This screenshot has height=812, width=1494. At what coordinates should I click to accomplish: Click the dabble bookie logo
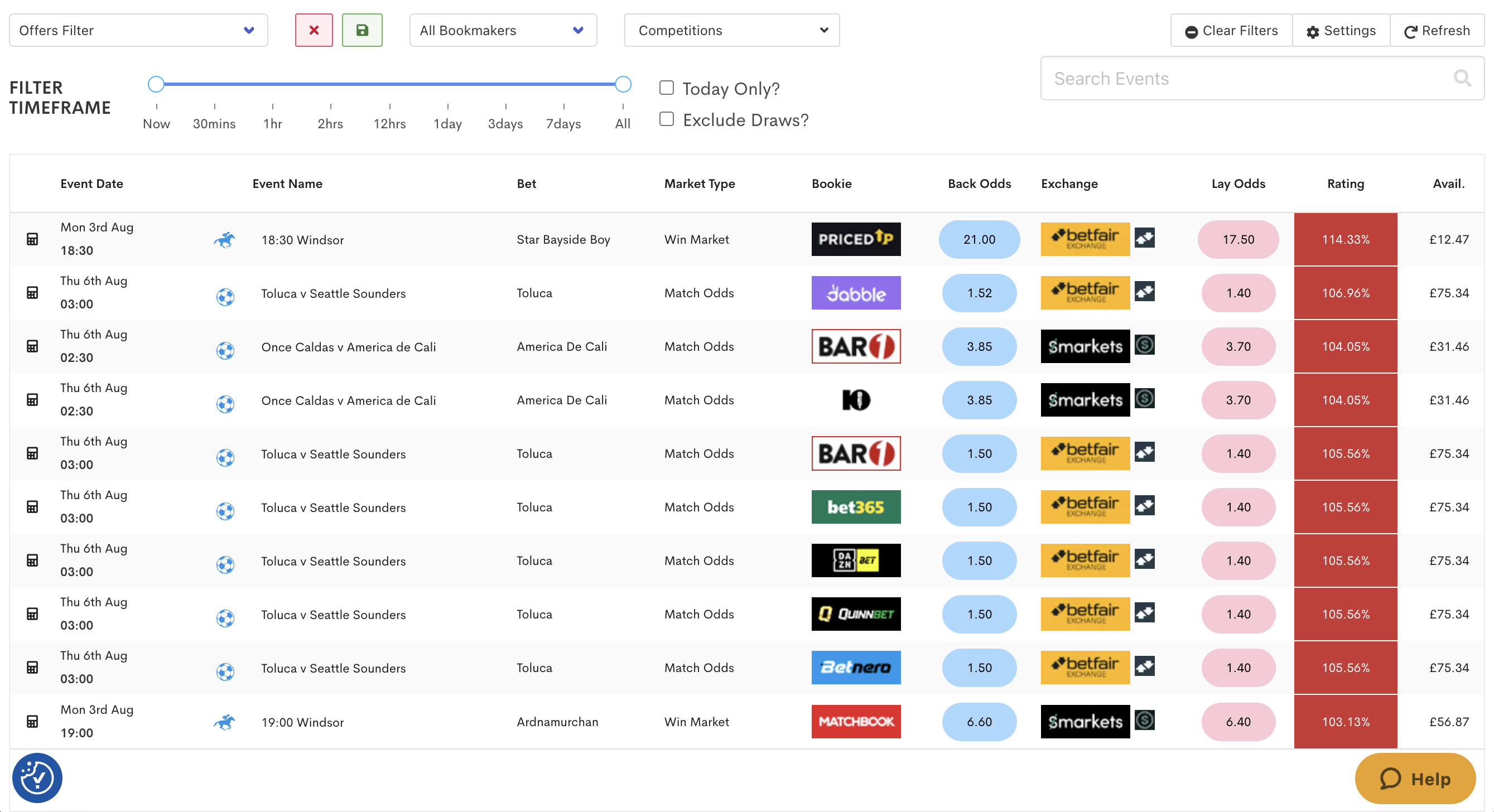[855, 293]
